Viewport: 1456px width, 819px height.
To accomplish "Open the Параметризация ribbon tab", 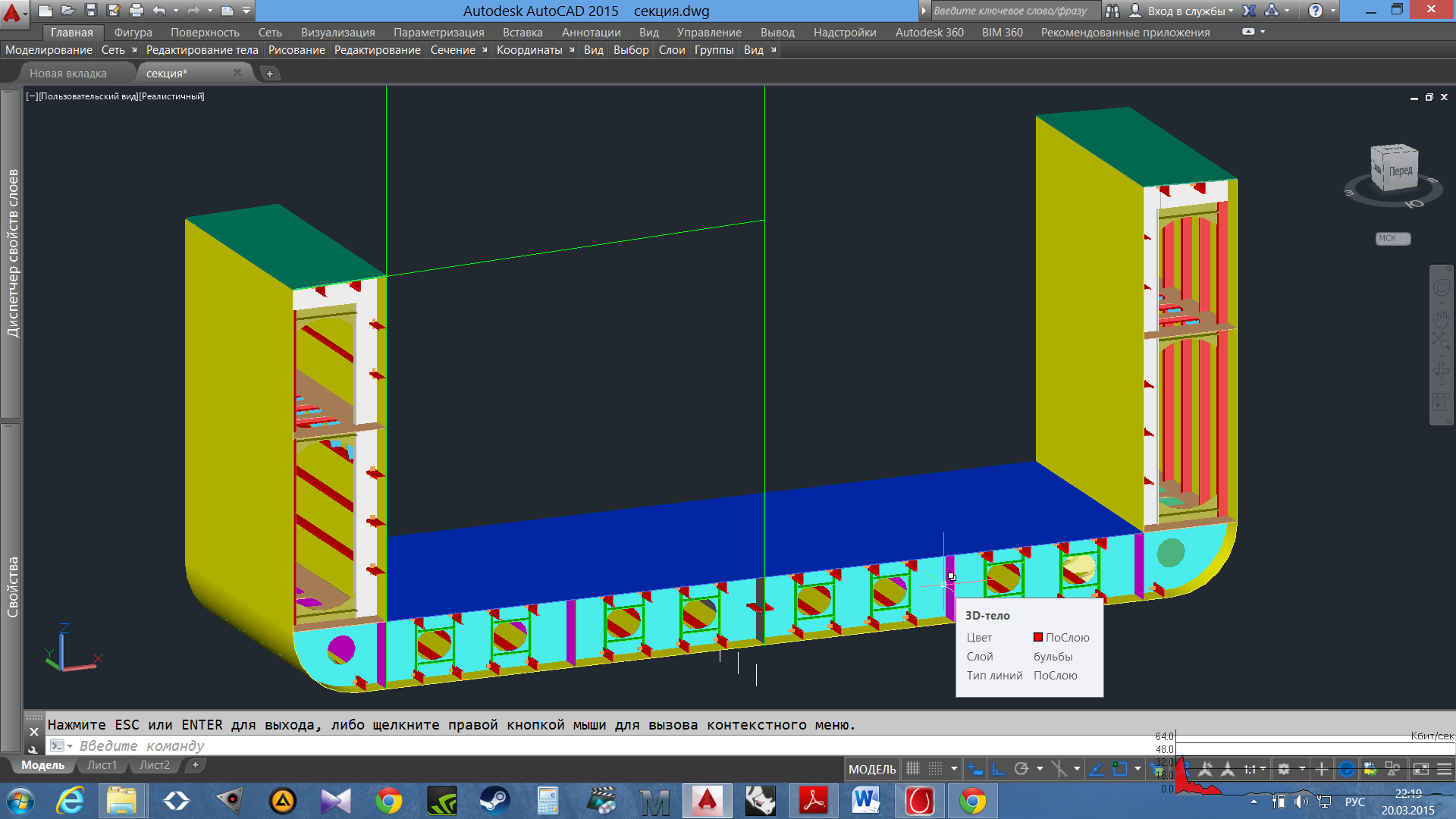I will point(438,32).
